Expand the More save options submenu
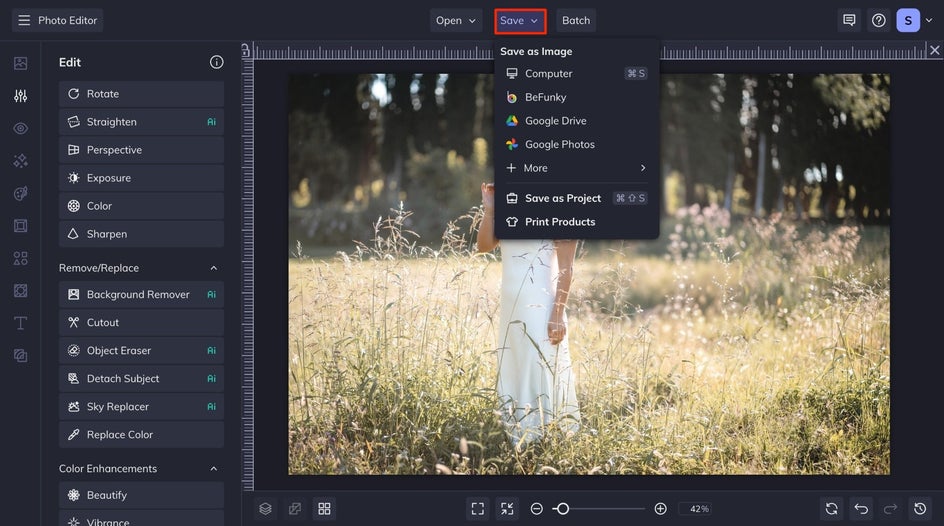The width and height of the screenshot is (944, 526). coord(577,168)
